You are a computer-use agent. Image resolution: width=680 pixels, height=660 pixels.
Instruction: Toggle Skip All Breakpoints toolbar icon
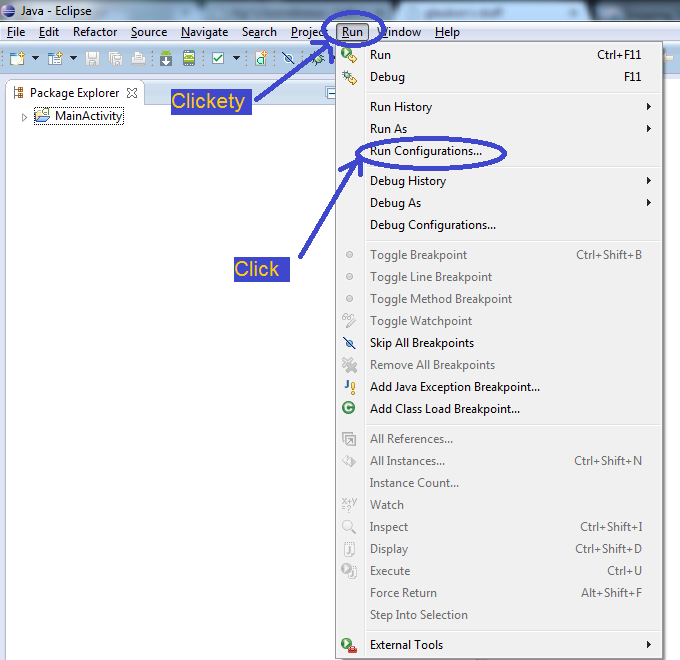[x=288, y=58]
